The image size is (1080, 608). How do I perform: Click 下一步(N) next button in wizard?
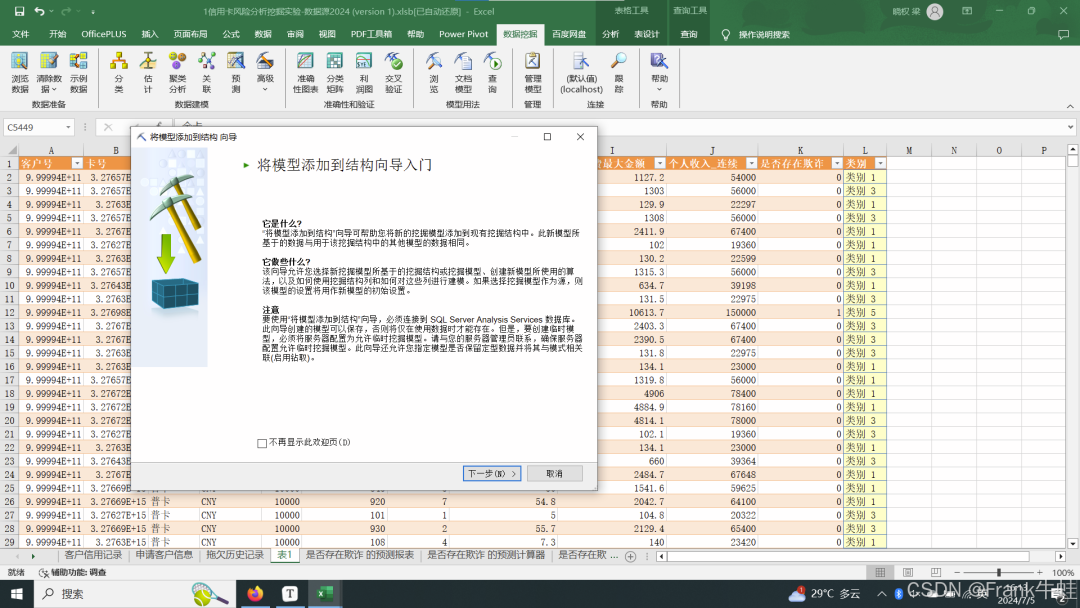492,474
